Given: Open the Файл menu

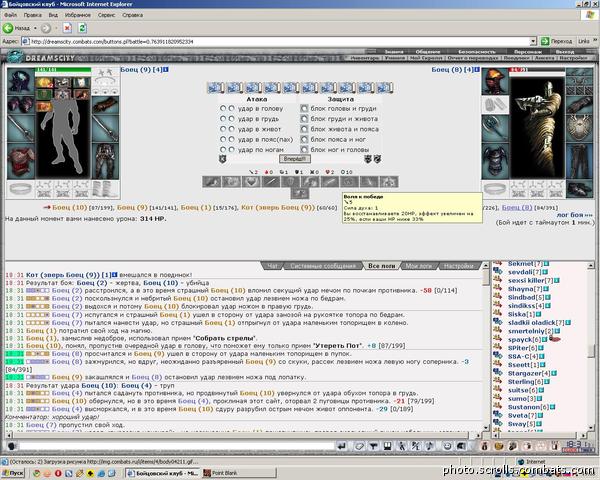Looking at the screenshot, I should point(10,15).
